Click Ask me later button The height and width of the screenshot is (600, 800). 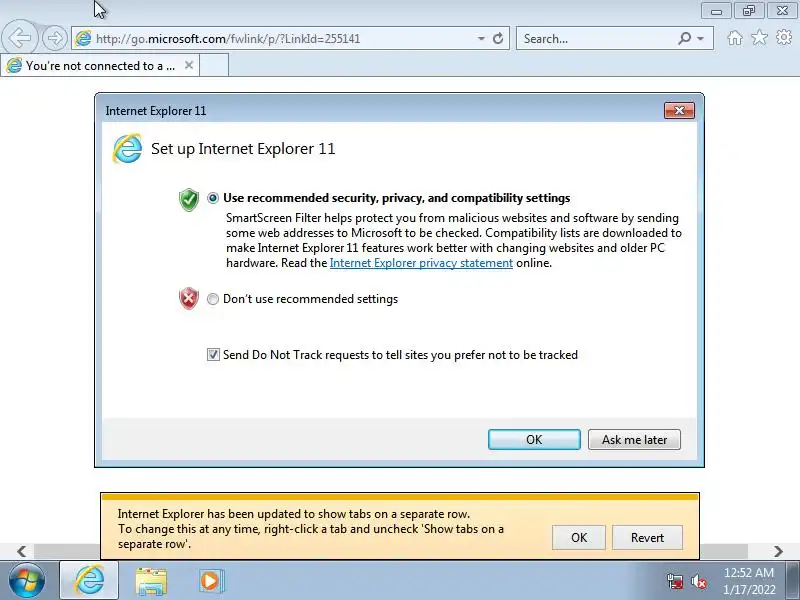click(634, 440)
